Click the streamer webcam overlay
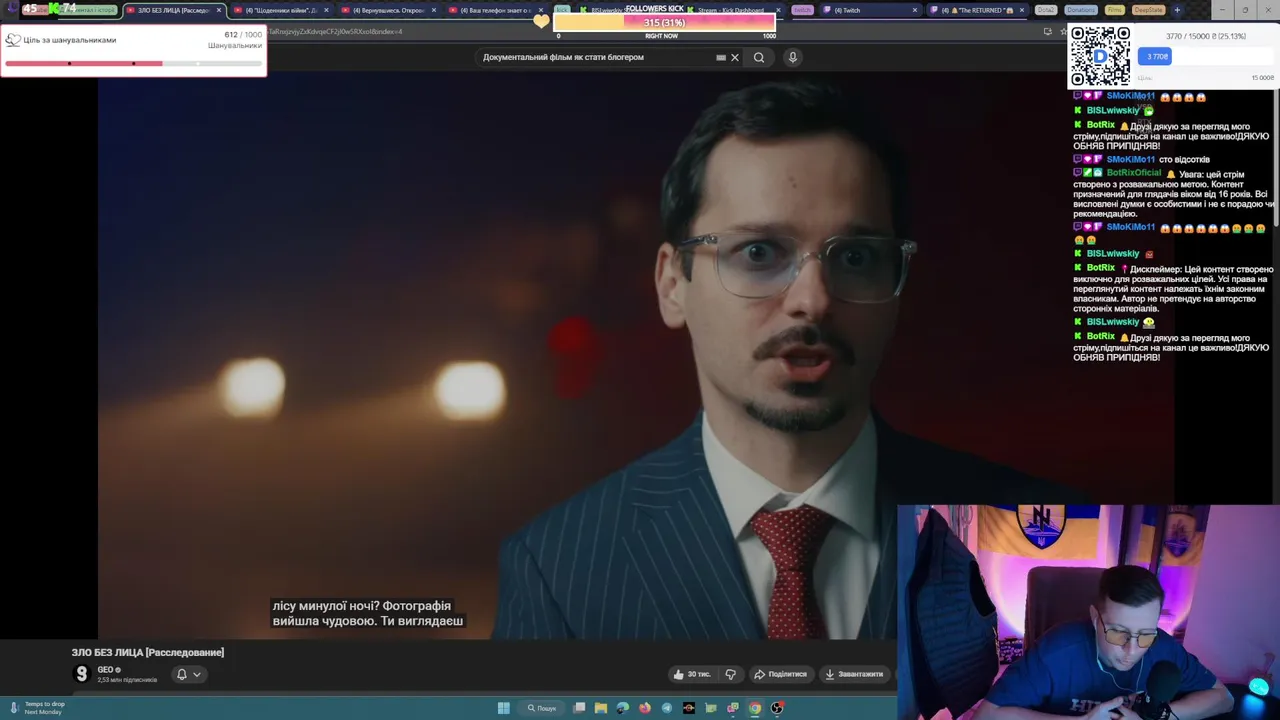Screen dimensions: 1280x720 (x=1088, y=612)
